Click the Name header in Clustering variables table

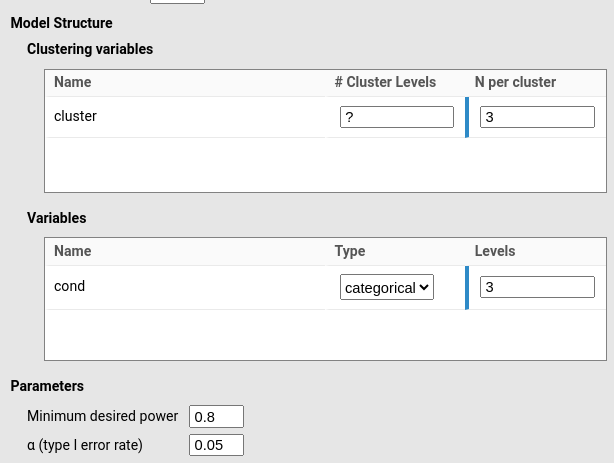click(x=73, y=82)
